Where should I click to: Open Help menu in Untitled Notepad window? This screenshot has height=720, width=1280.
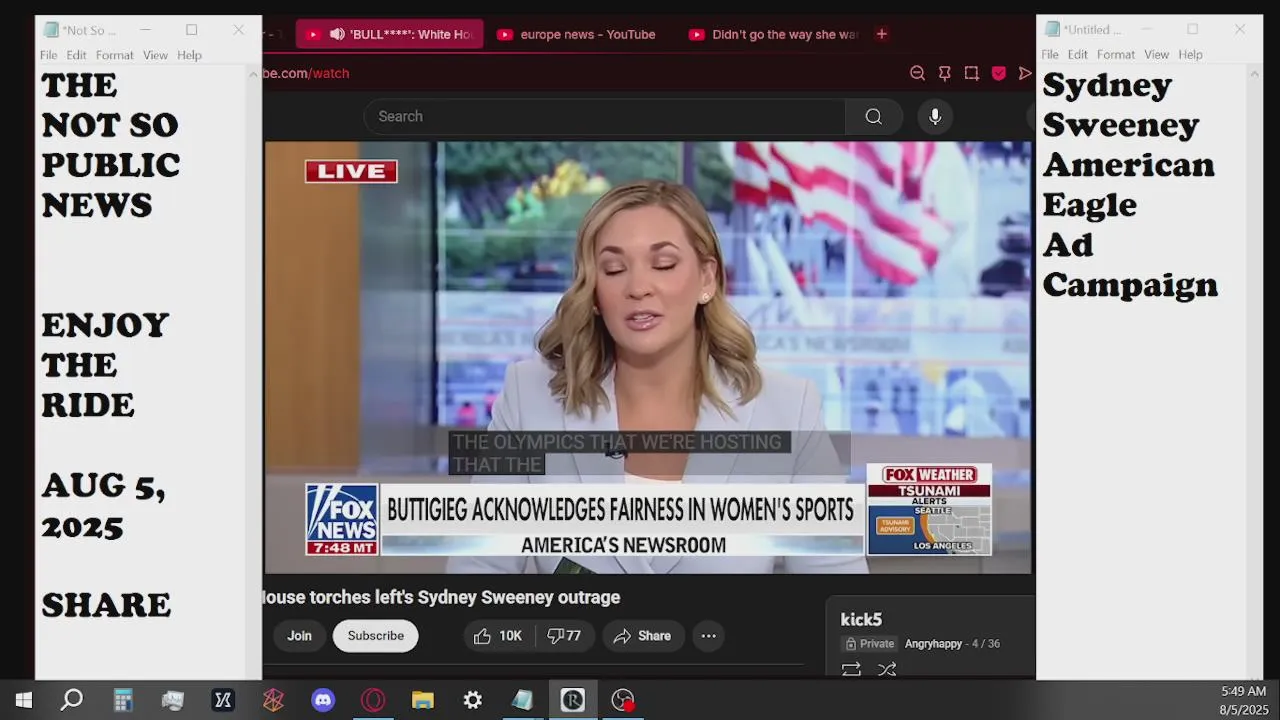click(1190, 54)
